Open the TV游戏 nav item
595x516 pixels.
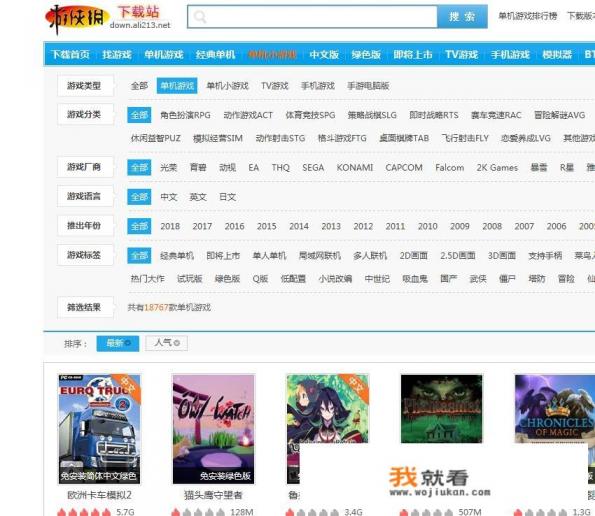coord(461,55)
